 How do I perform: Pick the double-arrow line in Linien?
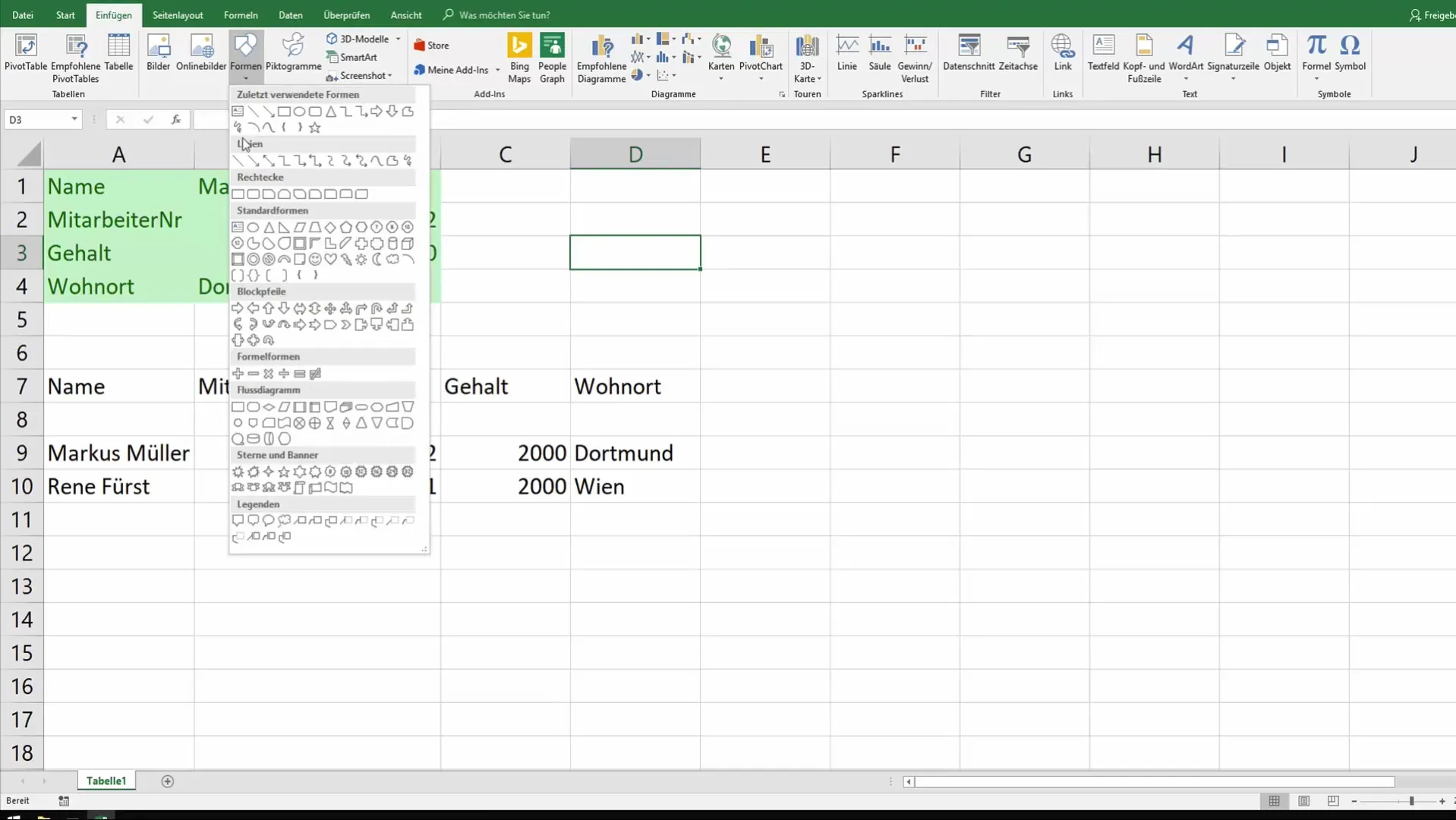(269, 160)
